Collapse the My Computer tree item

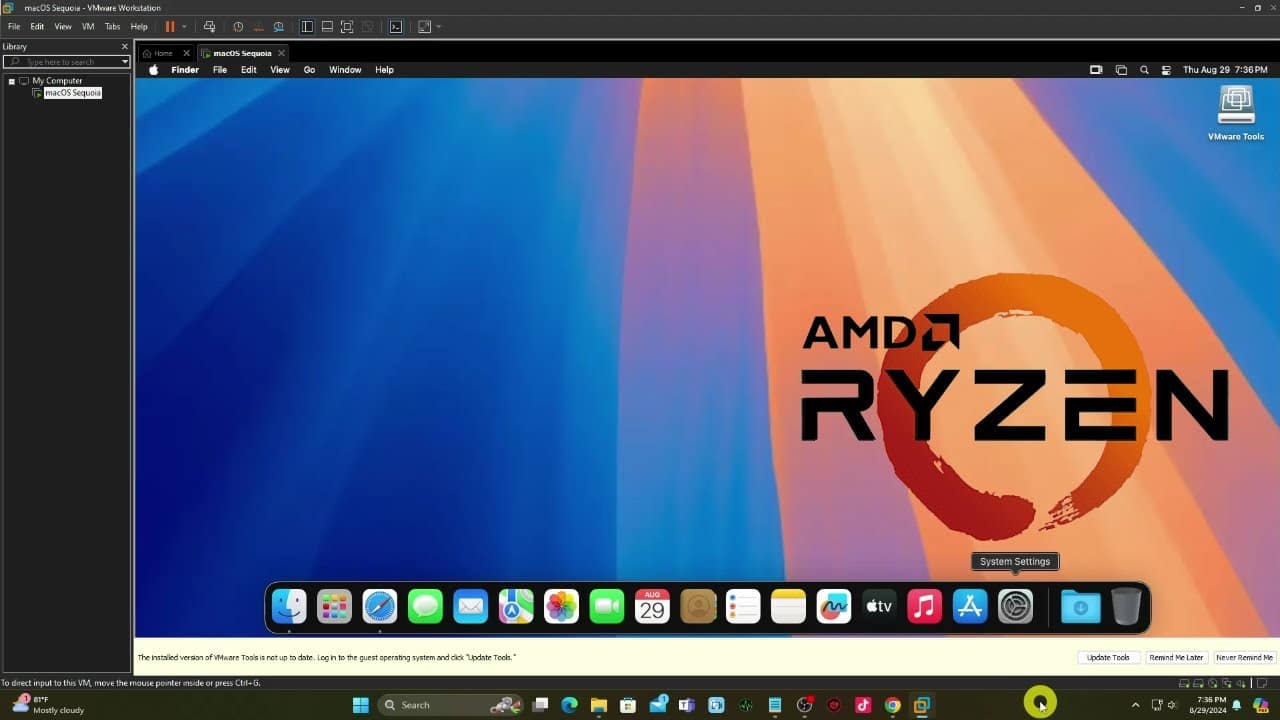click(12, 80)
